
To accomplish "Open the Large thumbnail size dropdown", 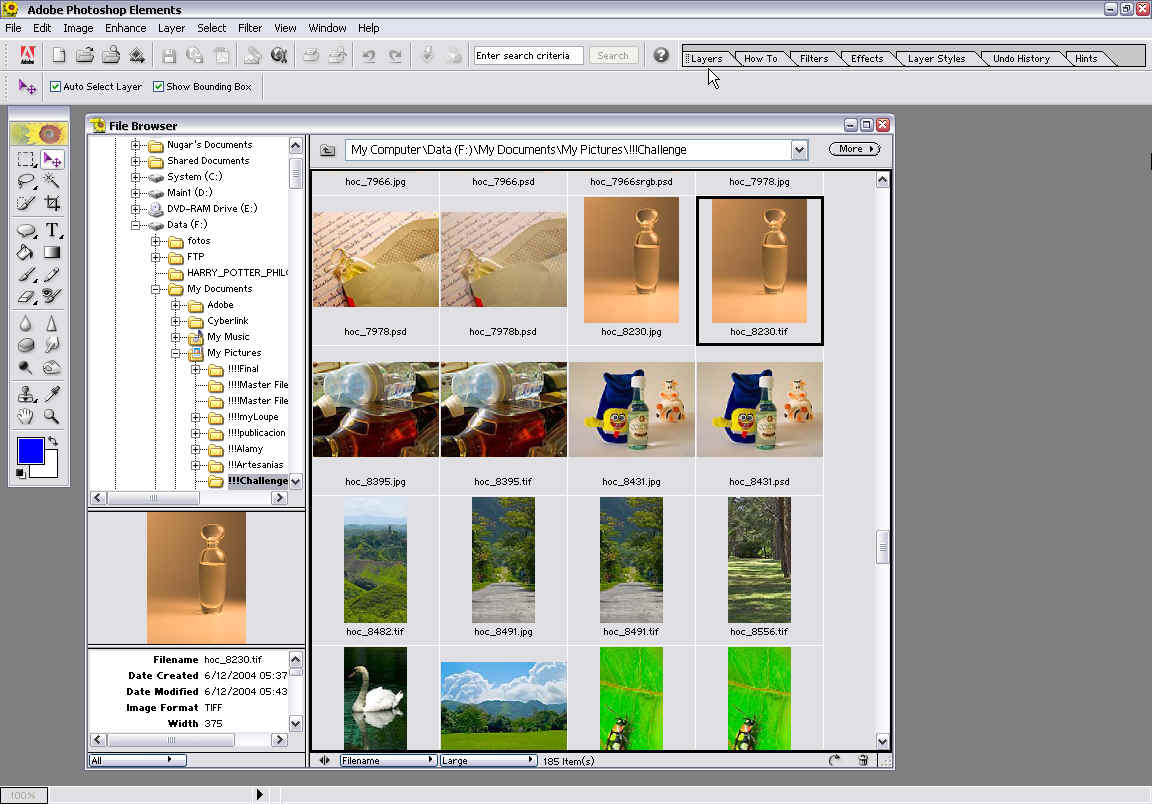I will 489,761.
